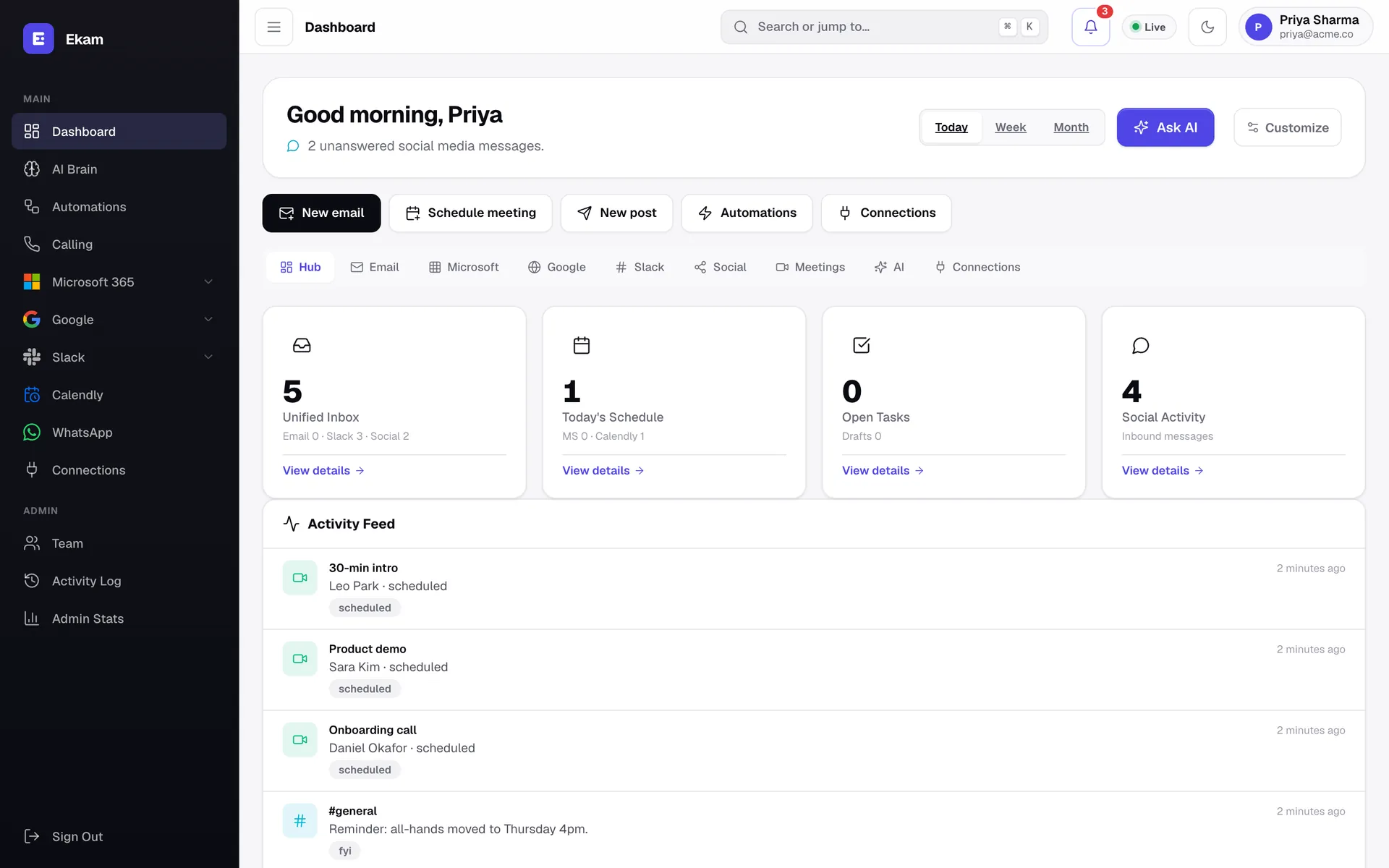This screenshot has width=1389, height=868.
Task: Click Unified Inbox tray icon
Action: [x=302, y=345]
